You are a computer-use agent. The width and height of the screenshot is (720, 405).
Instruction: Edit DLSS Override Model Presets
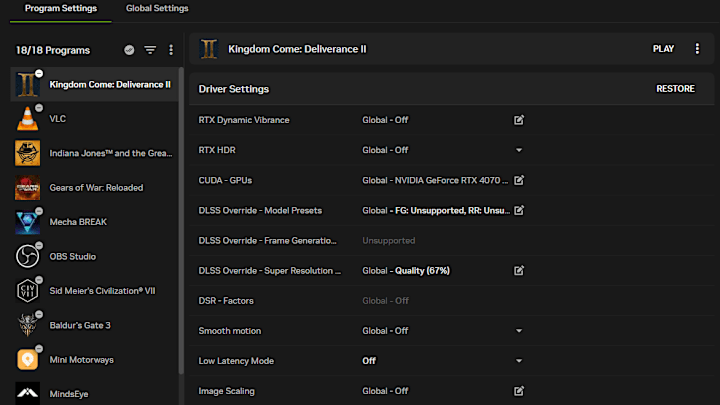[518, 210]
